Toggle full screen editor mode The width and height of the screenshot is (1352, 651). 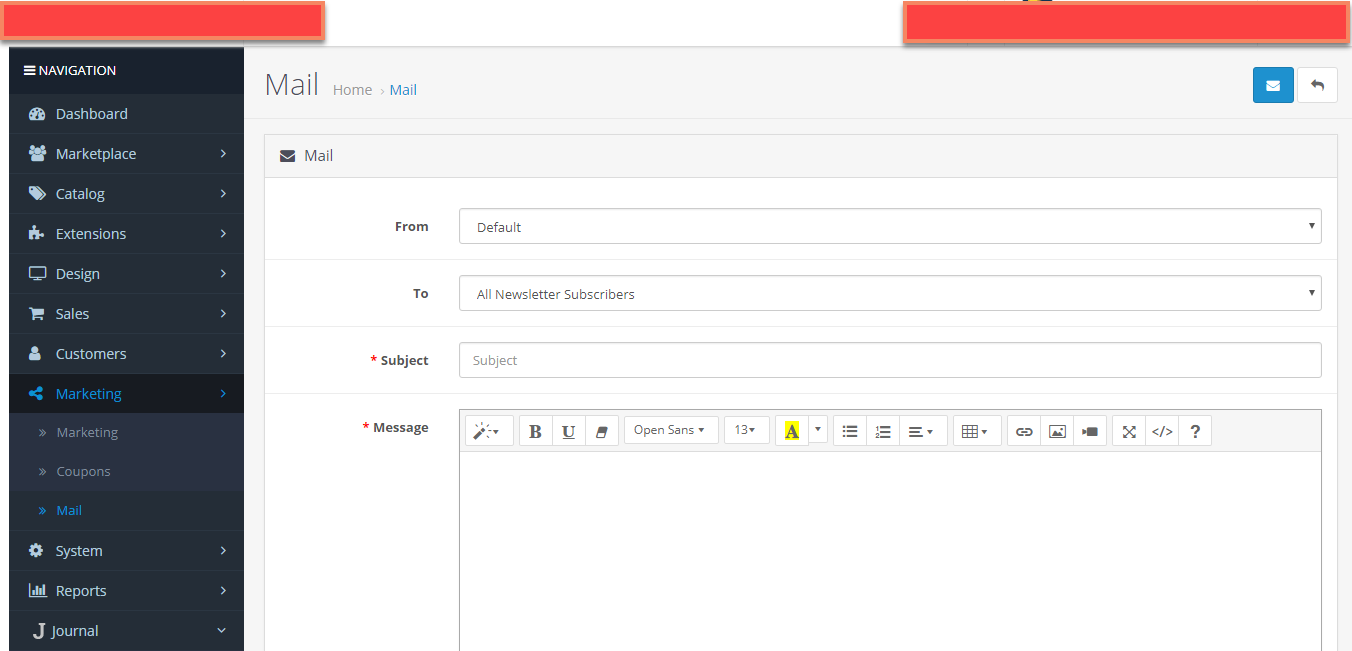(1129, 431)
